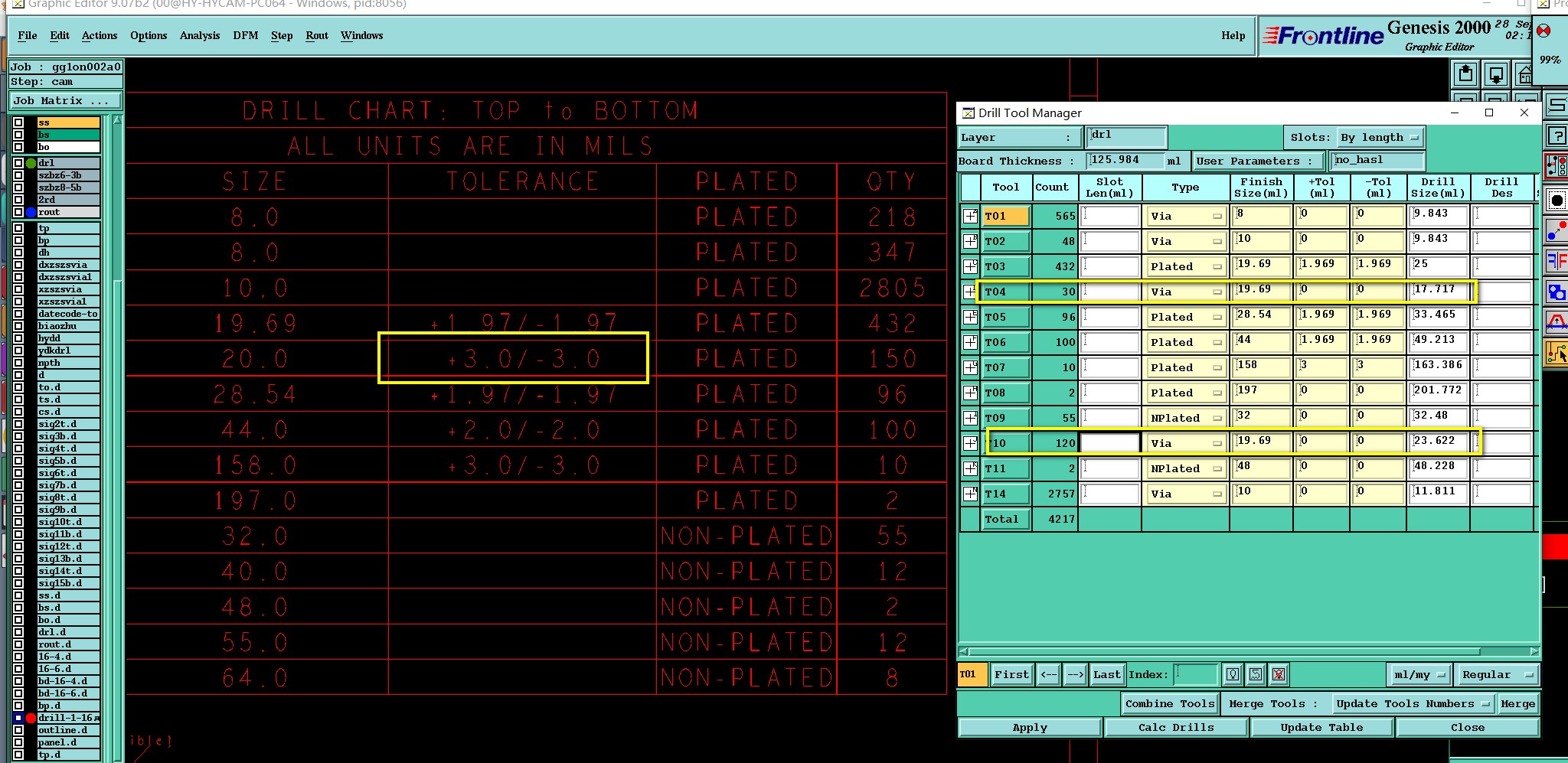The image size is (1568, 763).
Task: Click the download arrow icon above the canvas
Action: coord(1495,74)
